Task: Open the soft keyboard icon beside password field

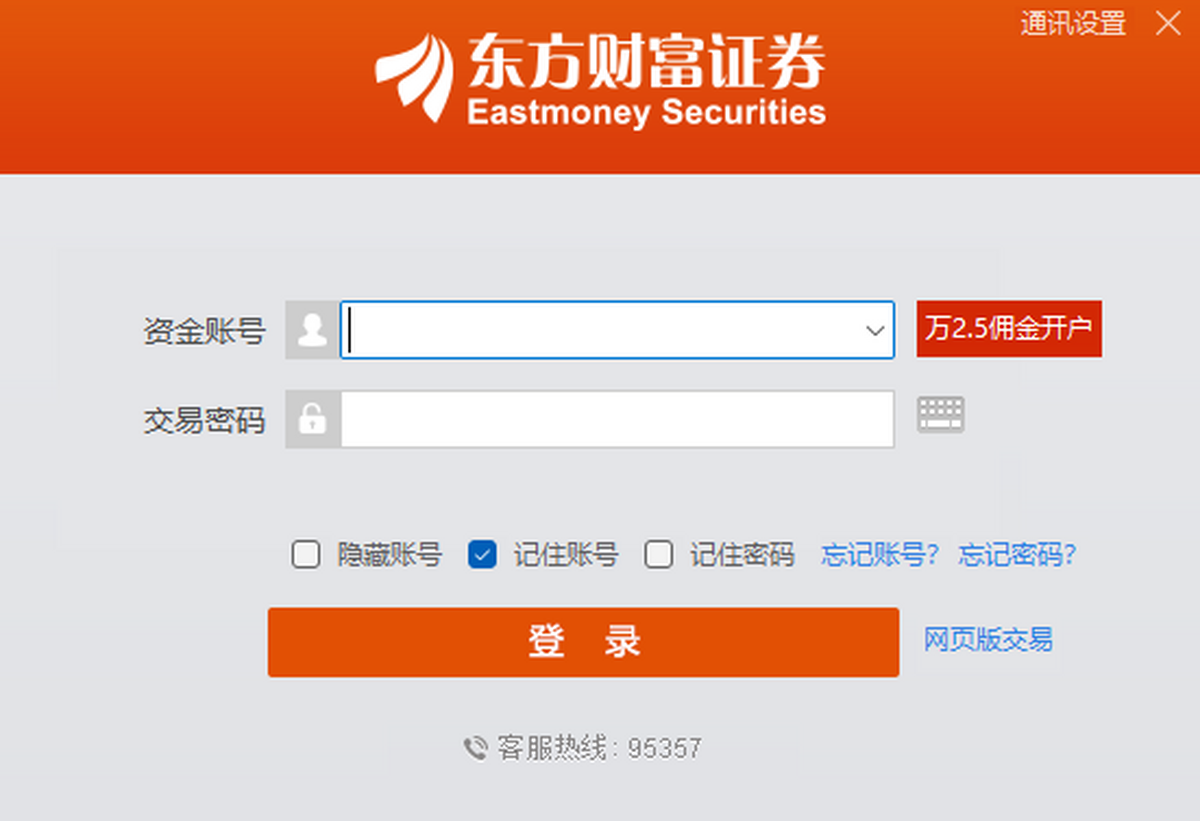Action: coord(941,414)
